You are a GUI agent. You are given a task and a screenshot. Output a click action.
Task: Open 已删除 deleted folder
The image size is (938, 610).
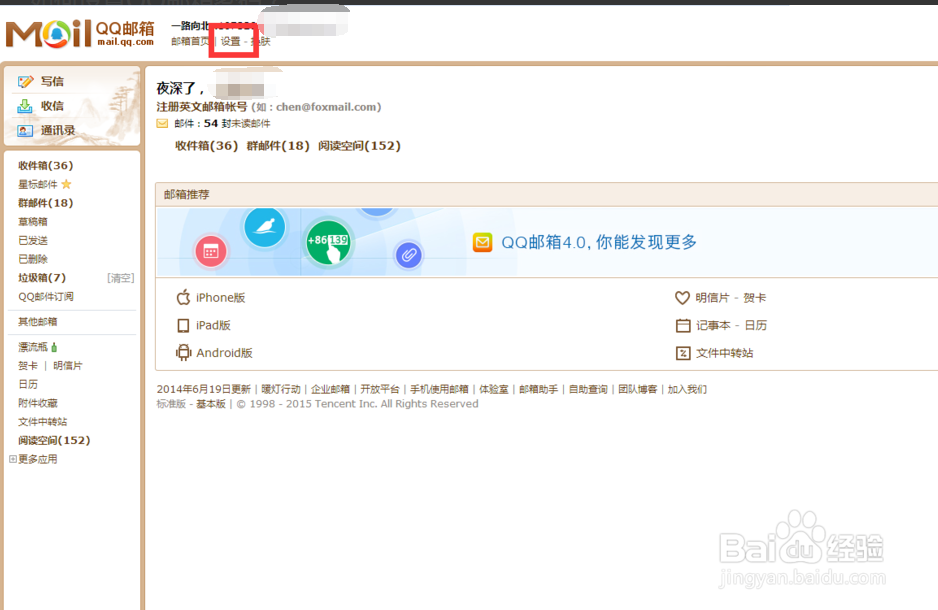(33, 259)
